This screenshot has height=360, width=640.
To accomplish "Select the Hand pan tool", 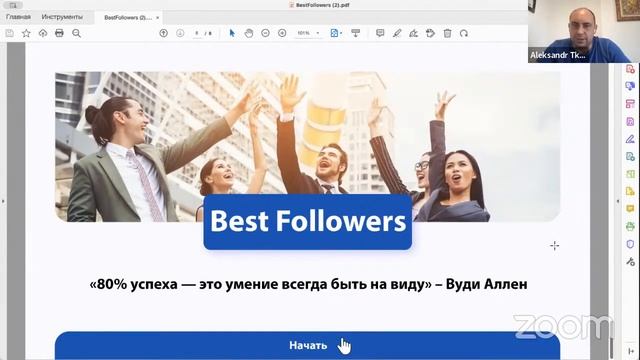I will coord(249,33).
